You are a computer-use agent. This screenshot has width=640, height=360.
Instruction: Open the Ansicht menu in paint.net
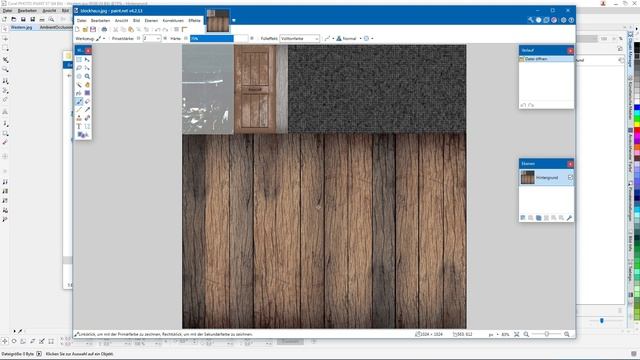[121, 20]
